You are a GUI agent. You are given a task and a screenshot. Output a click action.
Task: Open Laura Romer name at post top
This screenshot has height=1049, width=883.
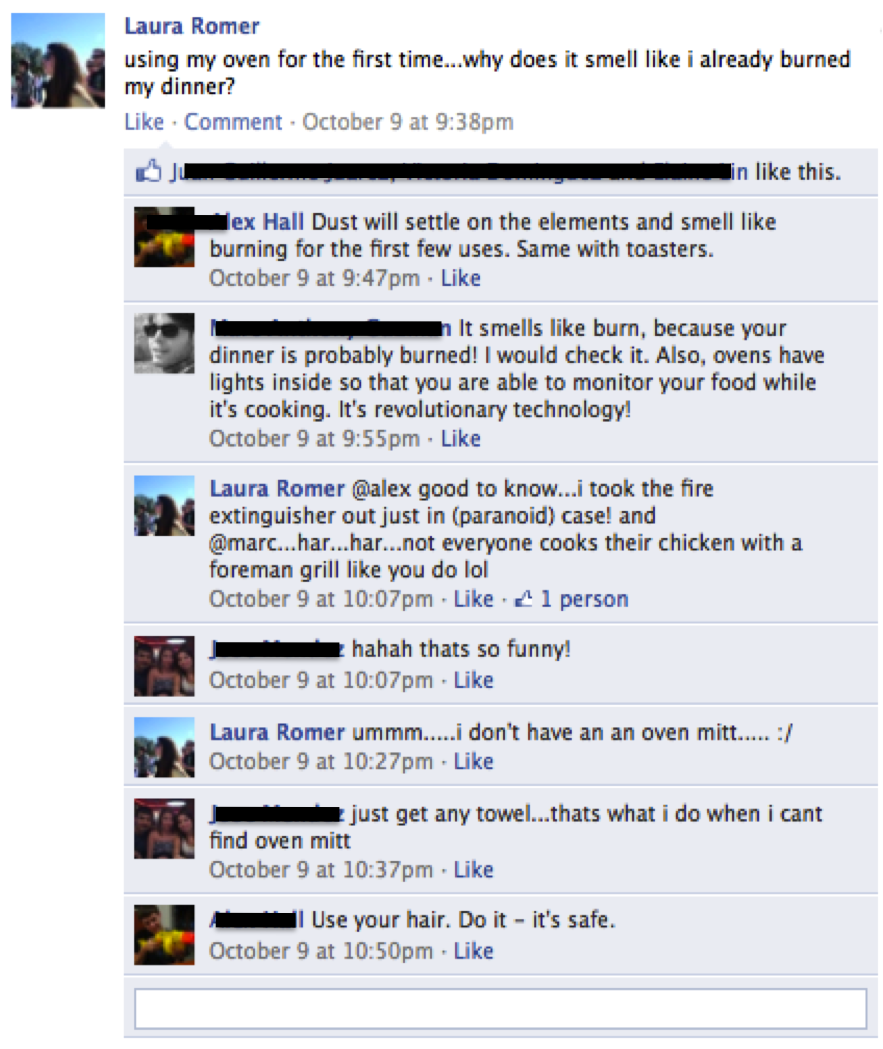coord(192,26)
